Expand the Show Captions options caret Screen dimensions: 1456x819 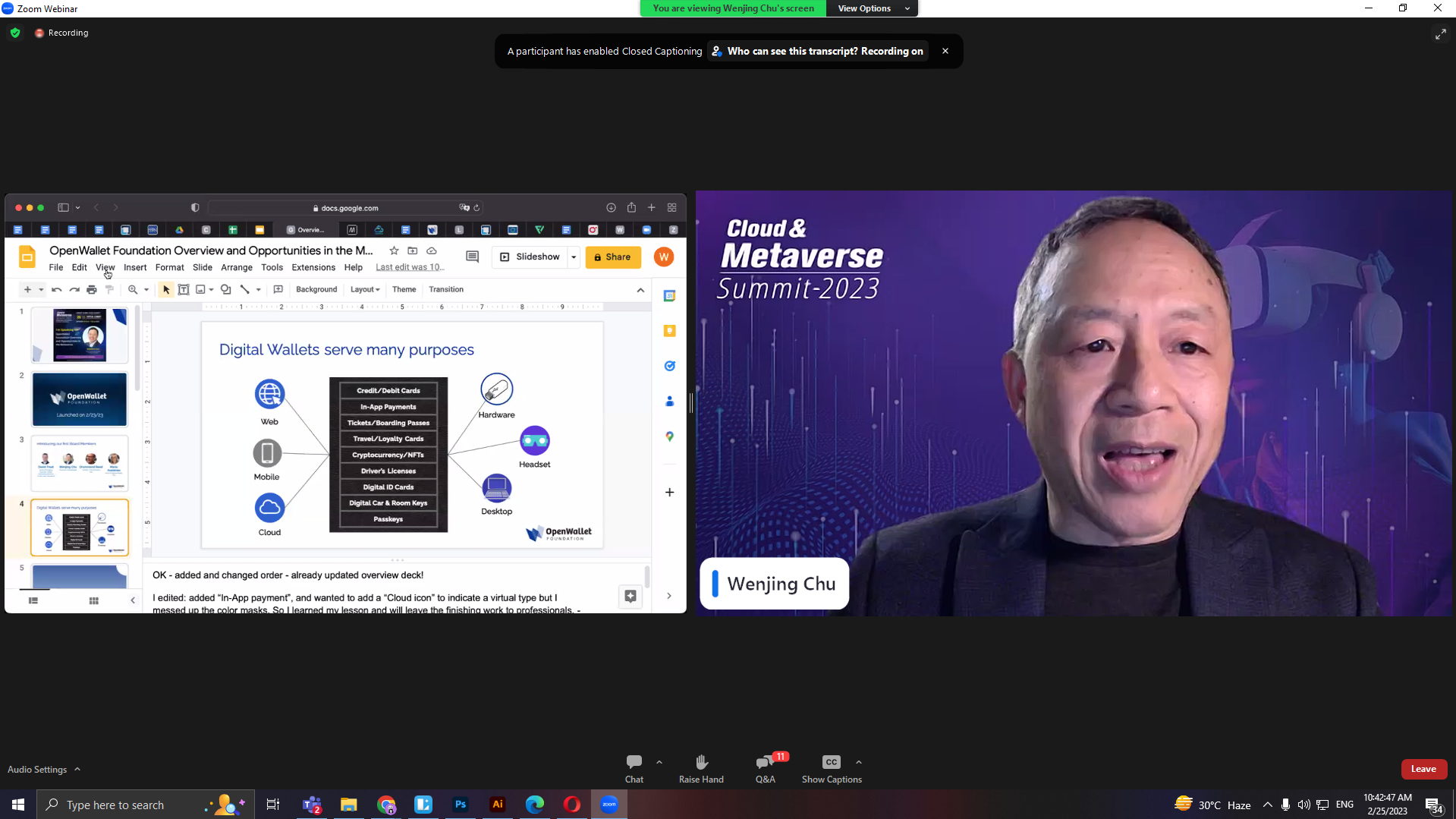[859, 762]
